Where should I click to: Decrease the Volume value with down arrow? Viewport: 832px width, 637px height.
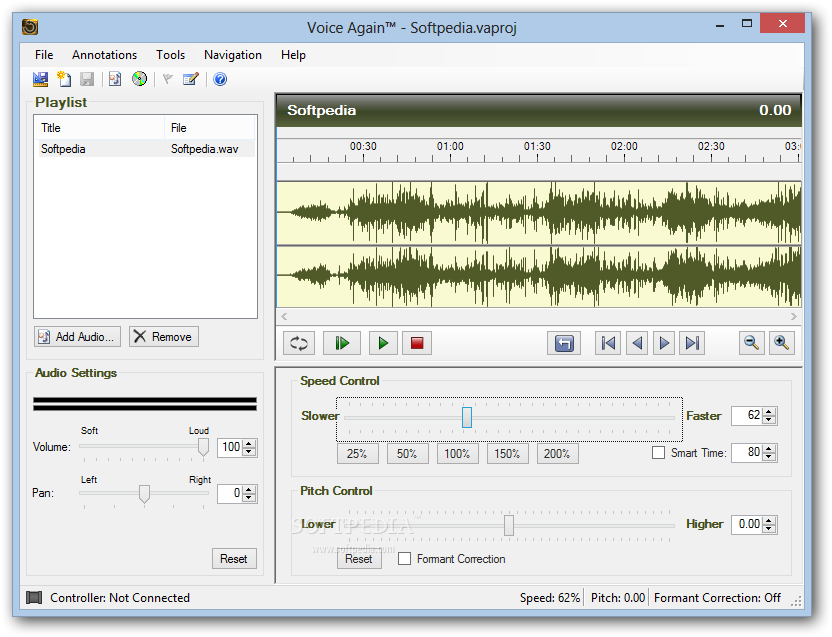[249, 451]
